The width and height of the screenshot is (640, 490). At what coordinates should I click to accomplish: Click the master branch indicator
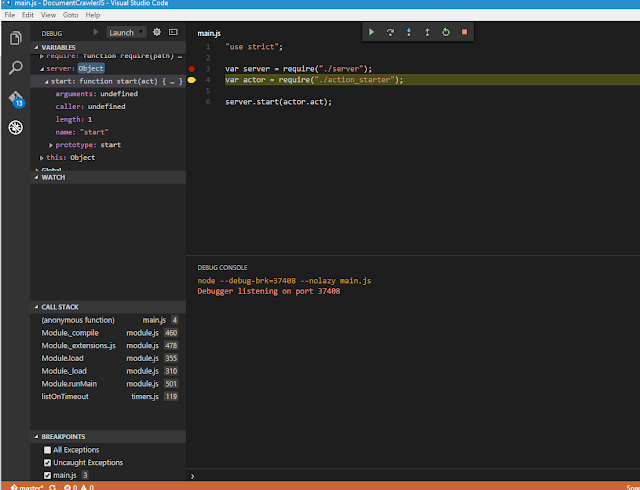27,487
